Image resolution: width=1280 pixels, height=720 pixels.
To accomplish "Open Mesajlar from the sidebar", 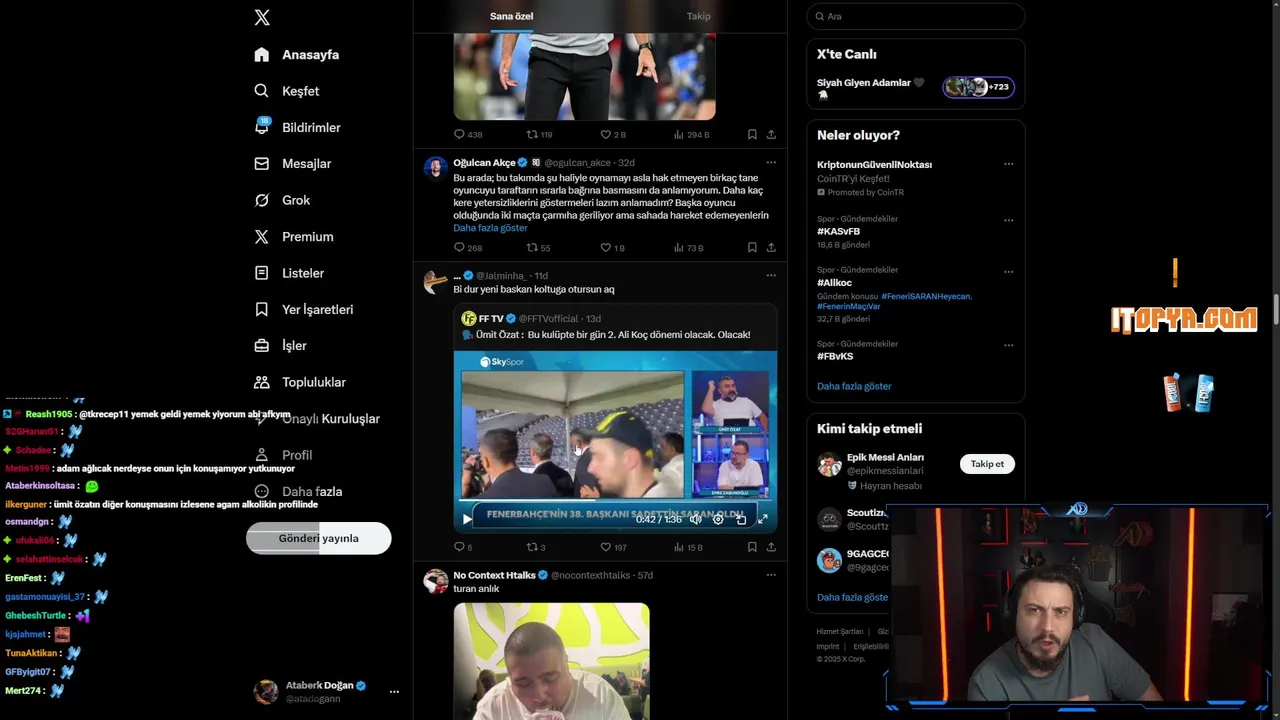I will tap(292, 164).
